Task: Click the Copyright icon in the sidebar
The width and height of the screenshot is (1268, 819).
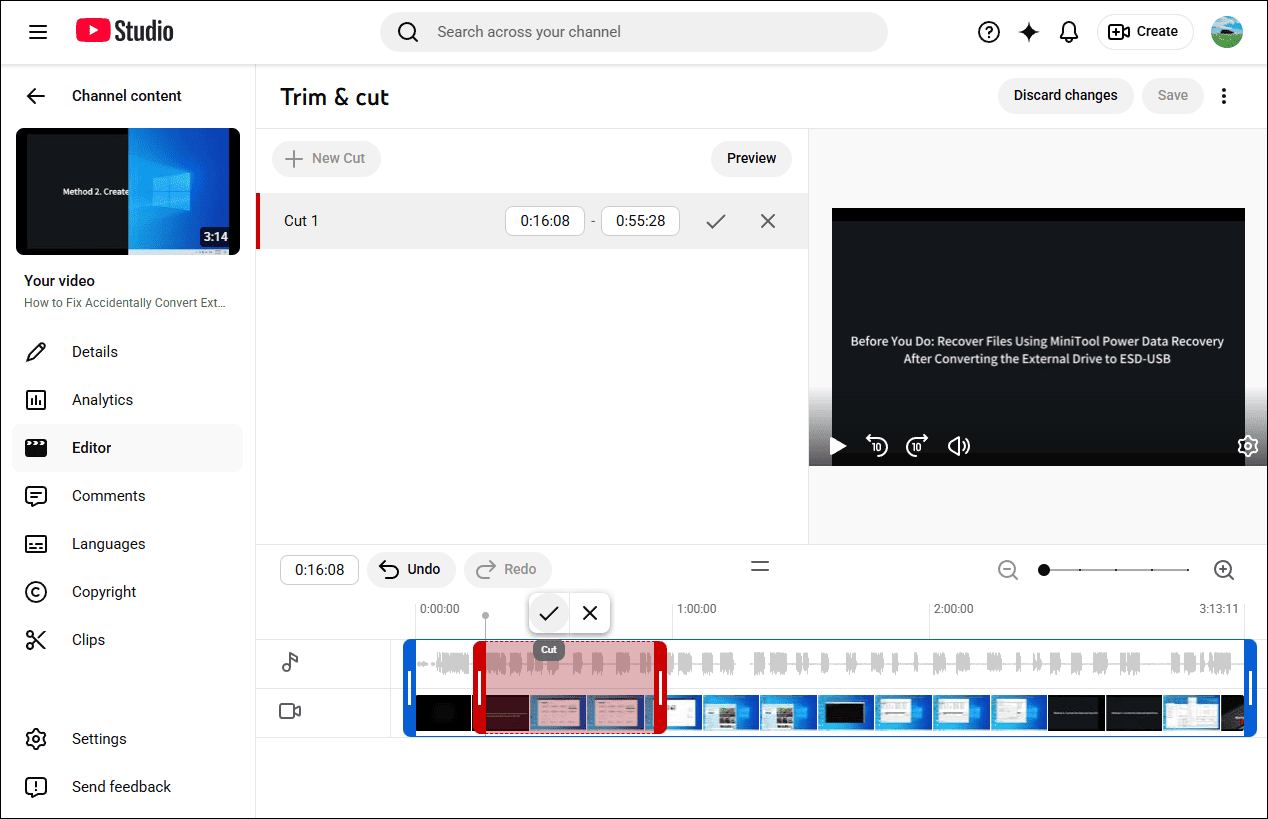Action: click(x=36, y=592)
